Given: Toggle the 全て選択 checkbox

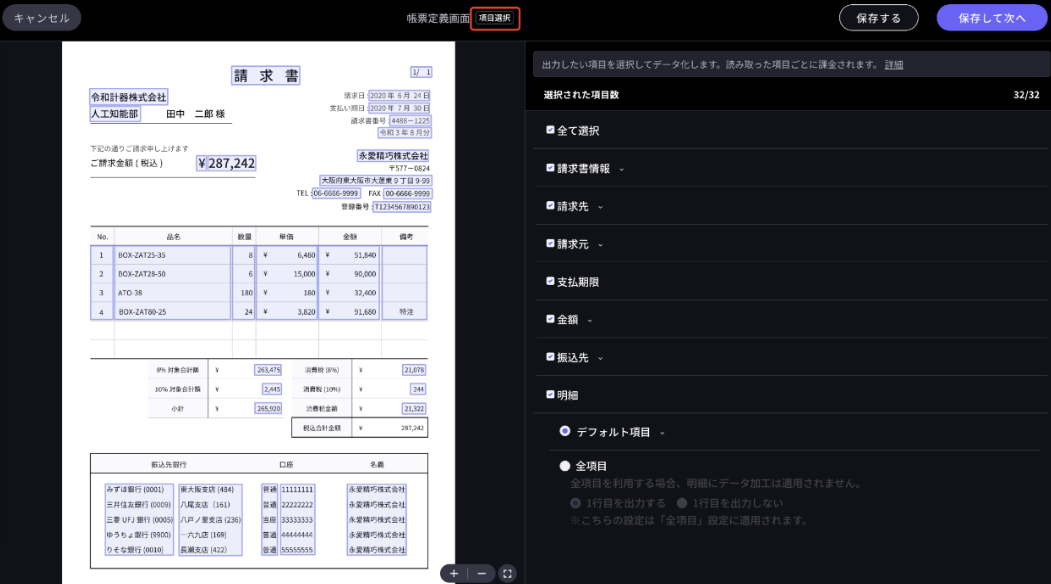Looking at the screenshot, I should pyautogui.click(x=550, y=130).
